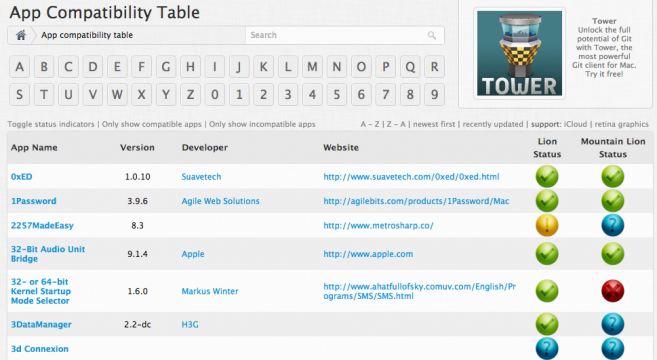Filter apps by letter Z

pos(190,95)
